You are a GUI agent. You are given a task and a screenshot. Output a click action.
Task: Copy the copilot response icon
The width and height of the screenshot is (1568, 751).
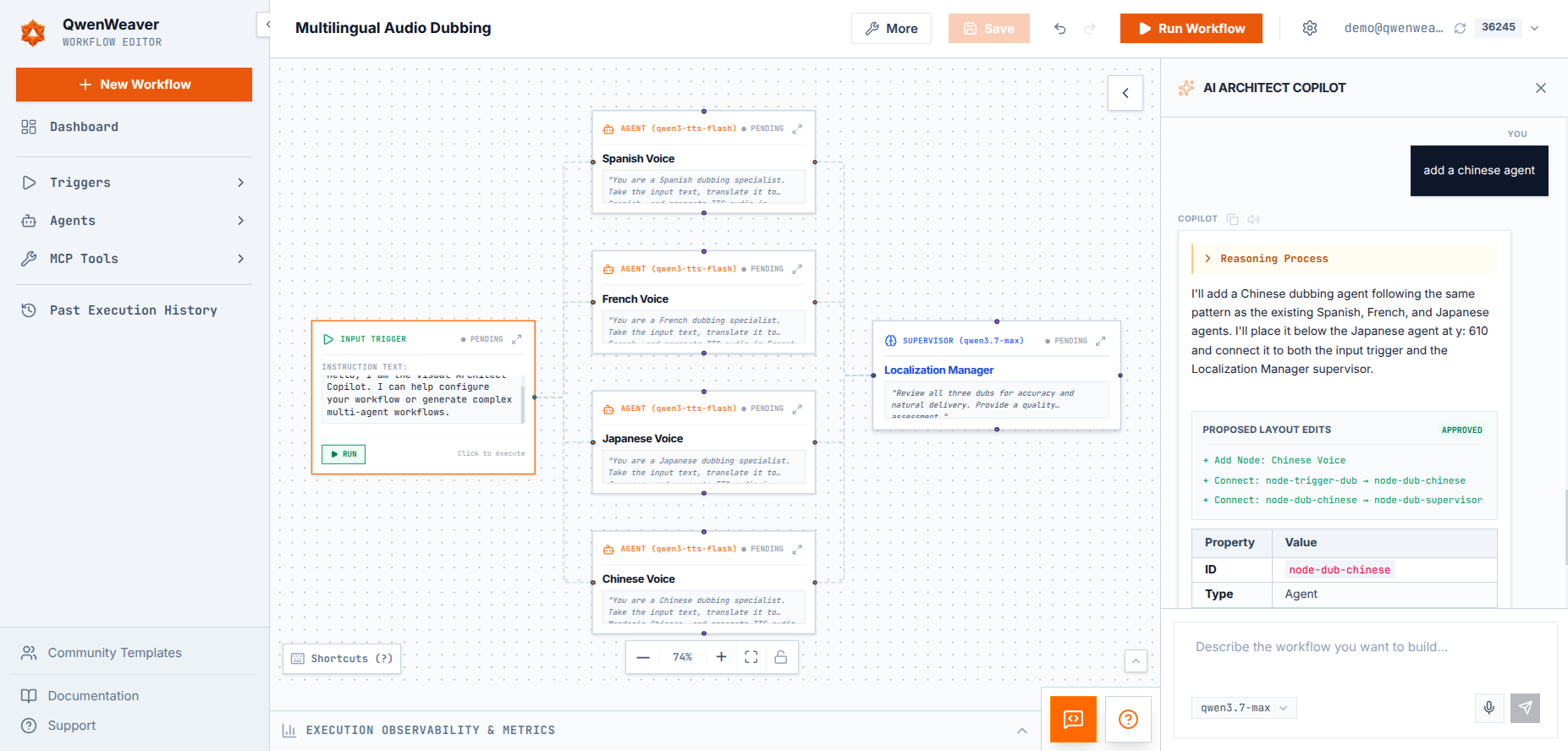pyautogui.click(x=1233, y=219)
